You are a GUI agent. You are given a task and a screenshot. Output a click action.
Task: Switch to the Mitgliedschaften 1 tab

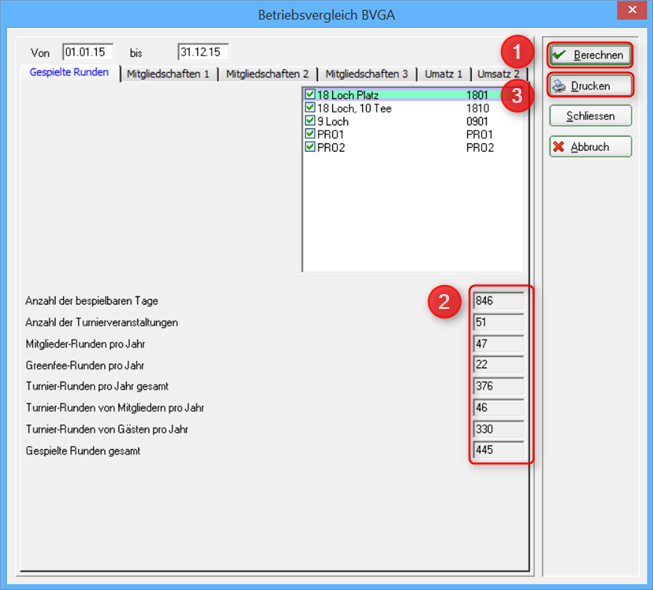pos(168,74)
